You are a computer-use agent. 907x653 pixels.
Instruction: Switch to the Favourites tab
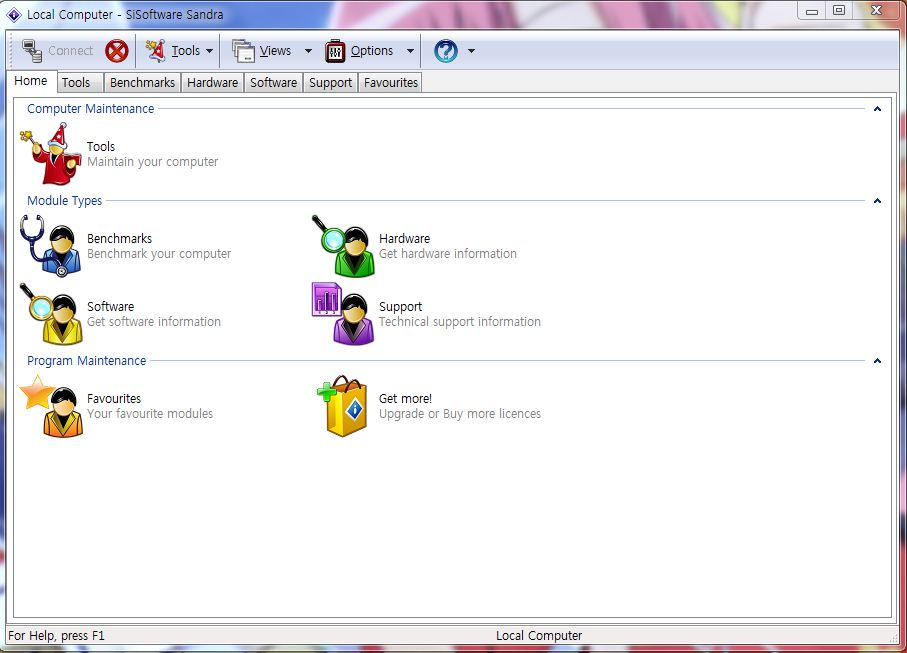point(390,83)
